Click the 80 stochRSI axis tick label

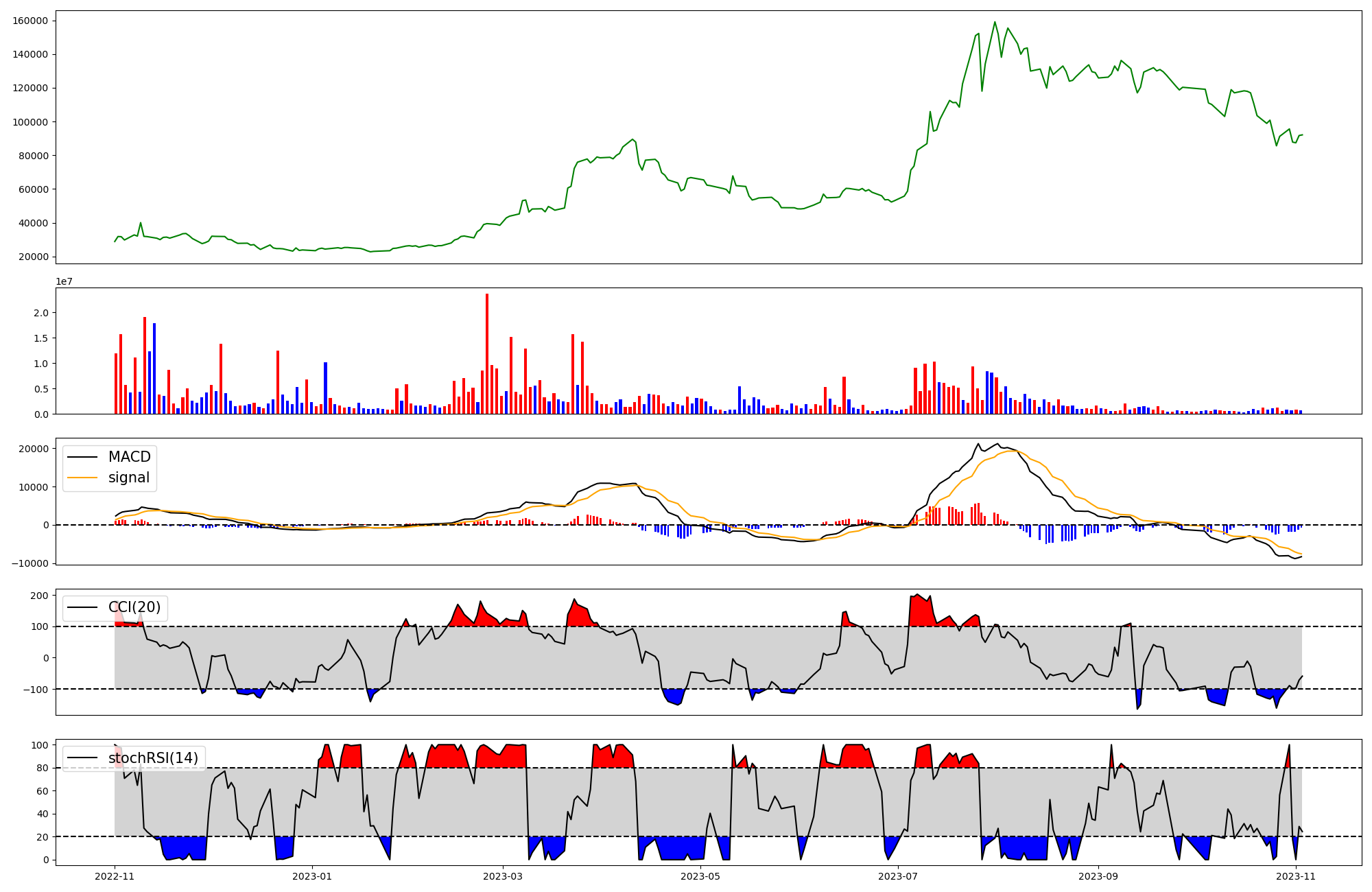click(43, 768)
